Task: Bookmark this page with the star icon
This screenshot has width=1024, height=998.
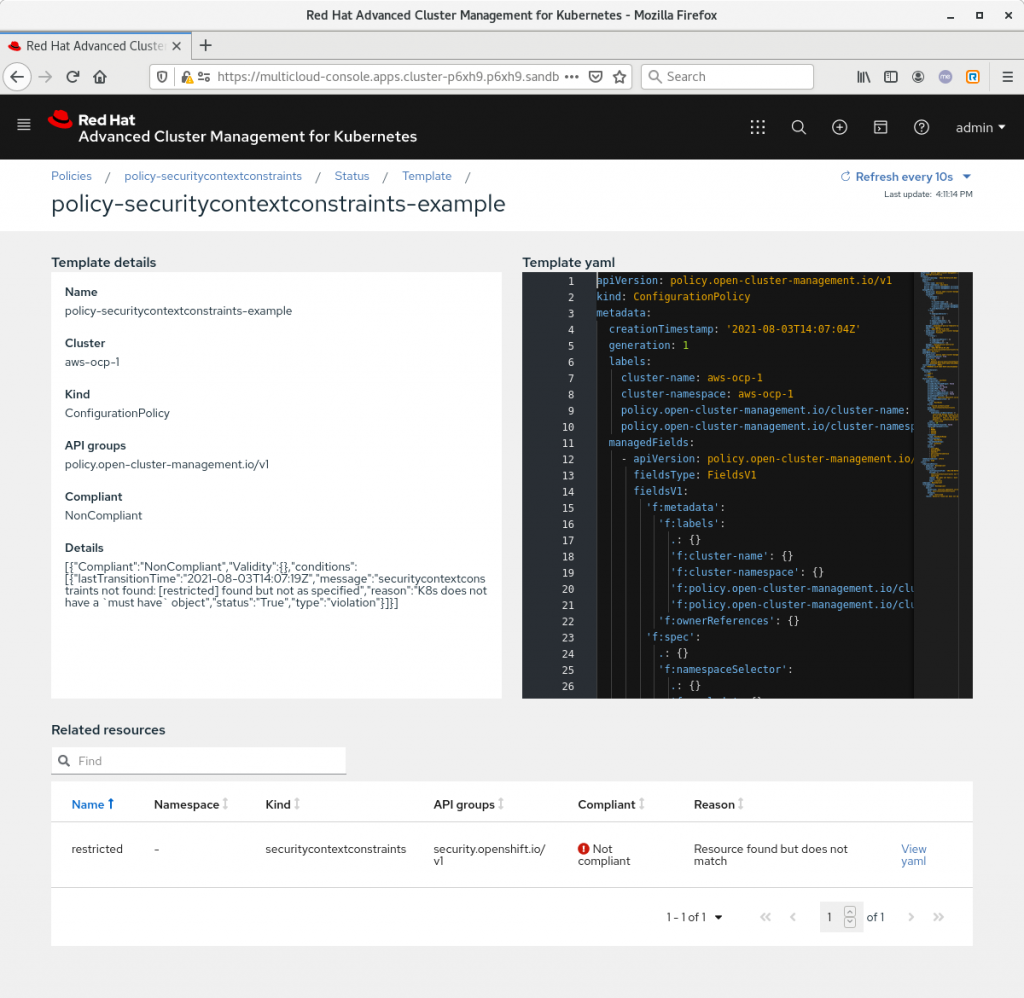Action: (x=619, y=76)
